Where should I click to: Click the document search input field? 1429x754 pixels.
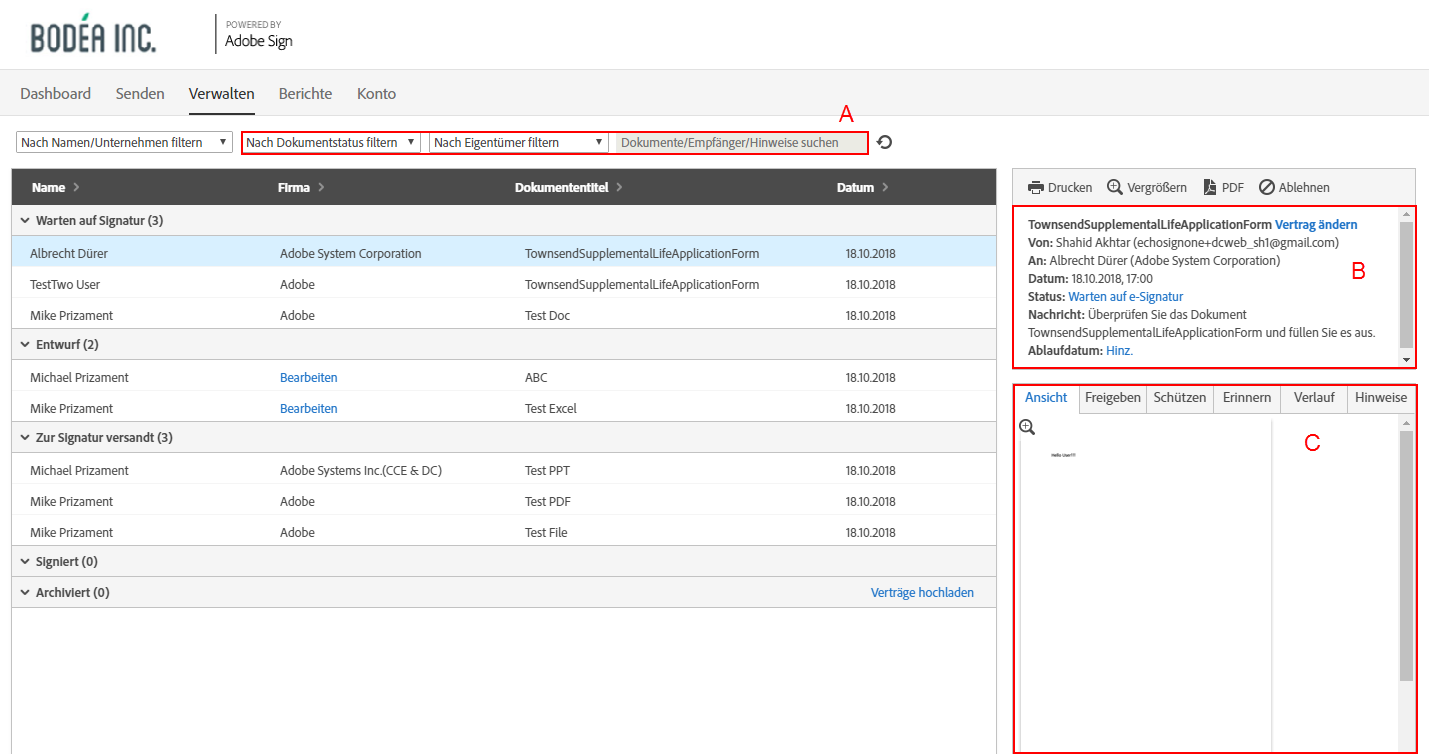[739, 142]
